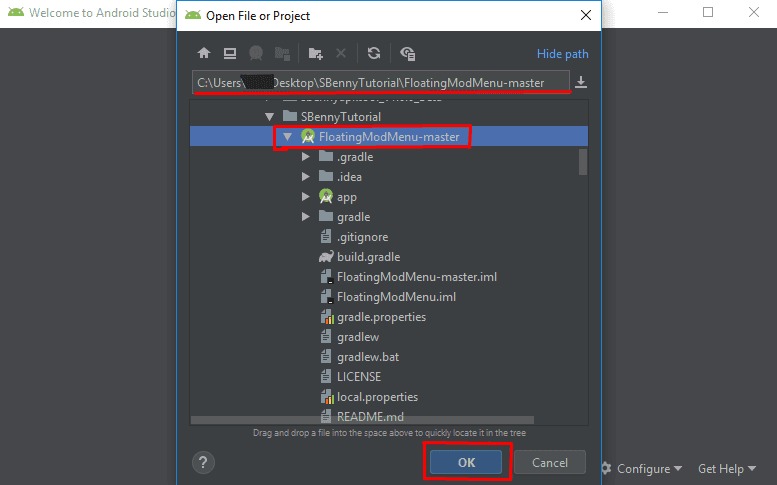The height and width of the screenshot is (485, 777).
Task: Close the Open File or Project dialog
Action: click(586, 15)
